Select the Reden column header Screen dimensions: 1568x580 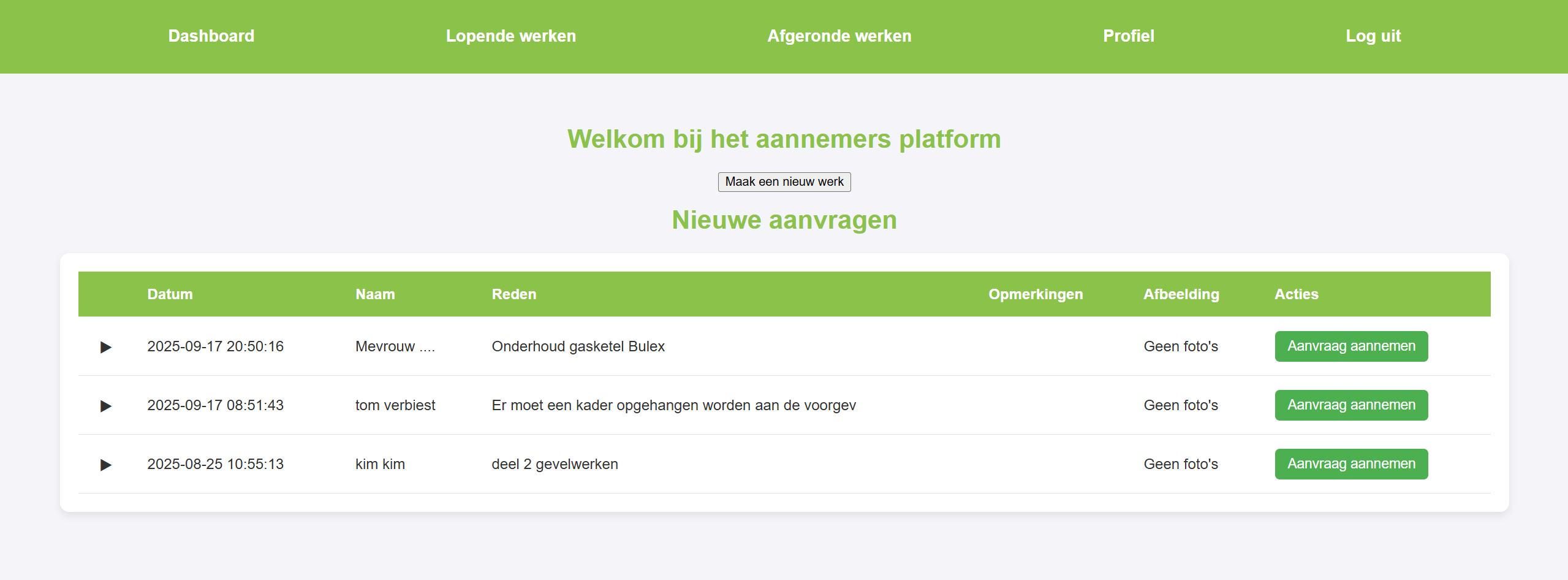tap(513, 294)
